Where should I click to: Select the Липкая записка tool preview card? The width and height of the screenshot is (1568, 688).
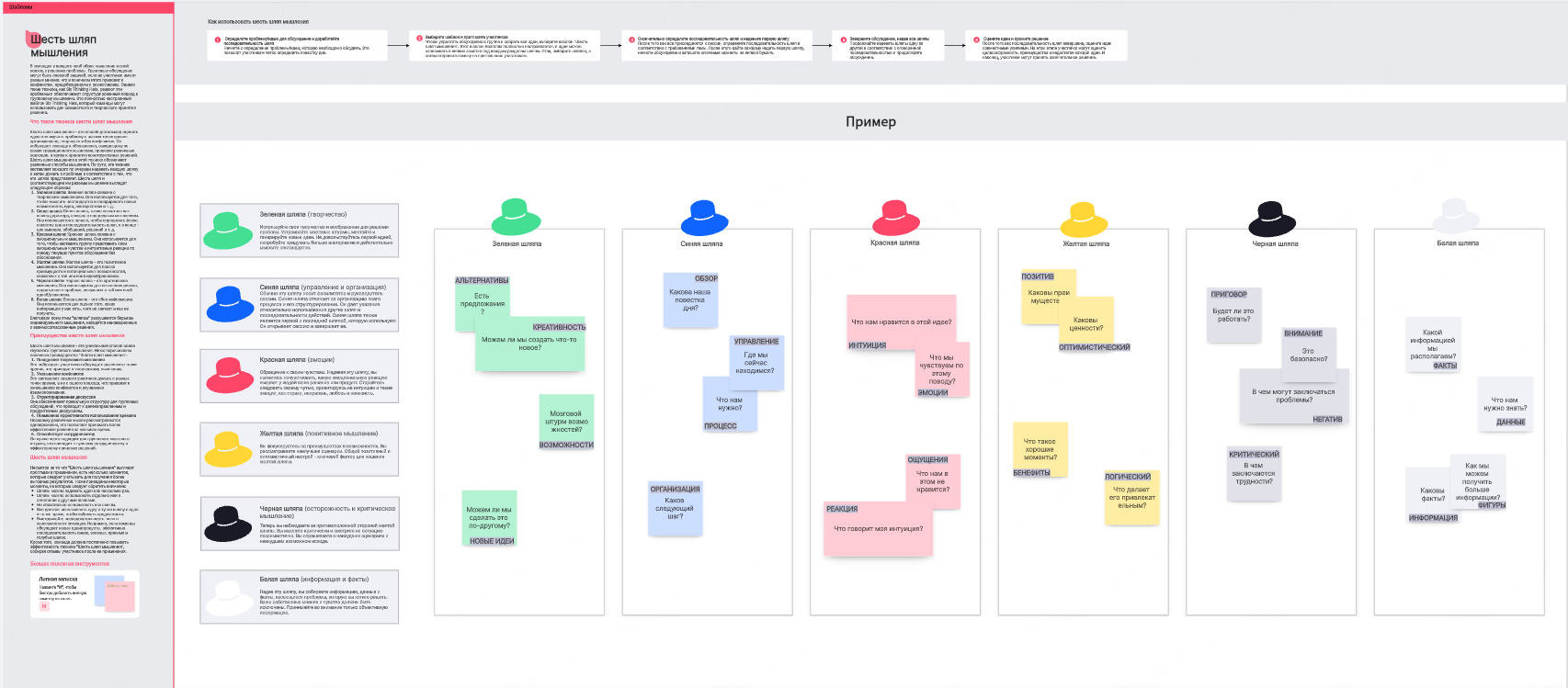point(85,593)
